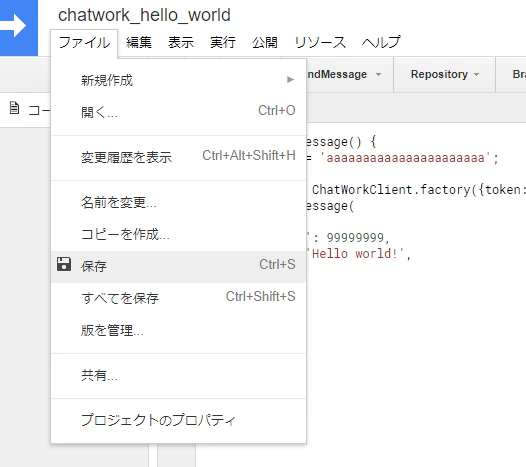
Task: Open プロジェクトのプロパティ menu entry
Action: point(178,420)
